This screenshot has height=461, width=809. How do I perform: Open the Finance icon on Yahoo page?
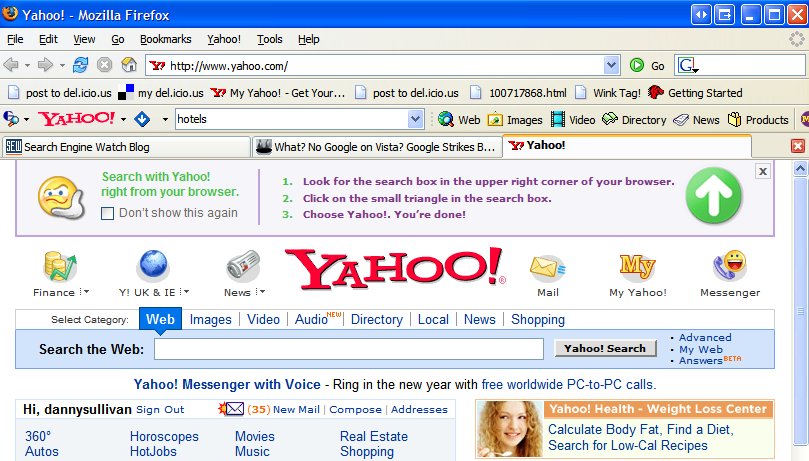60,266
